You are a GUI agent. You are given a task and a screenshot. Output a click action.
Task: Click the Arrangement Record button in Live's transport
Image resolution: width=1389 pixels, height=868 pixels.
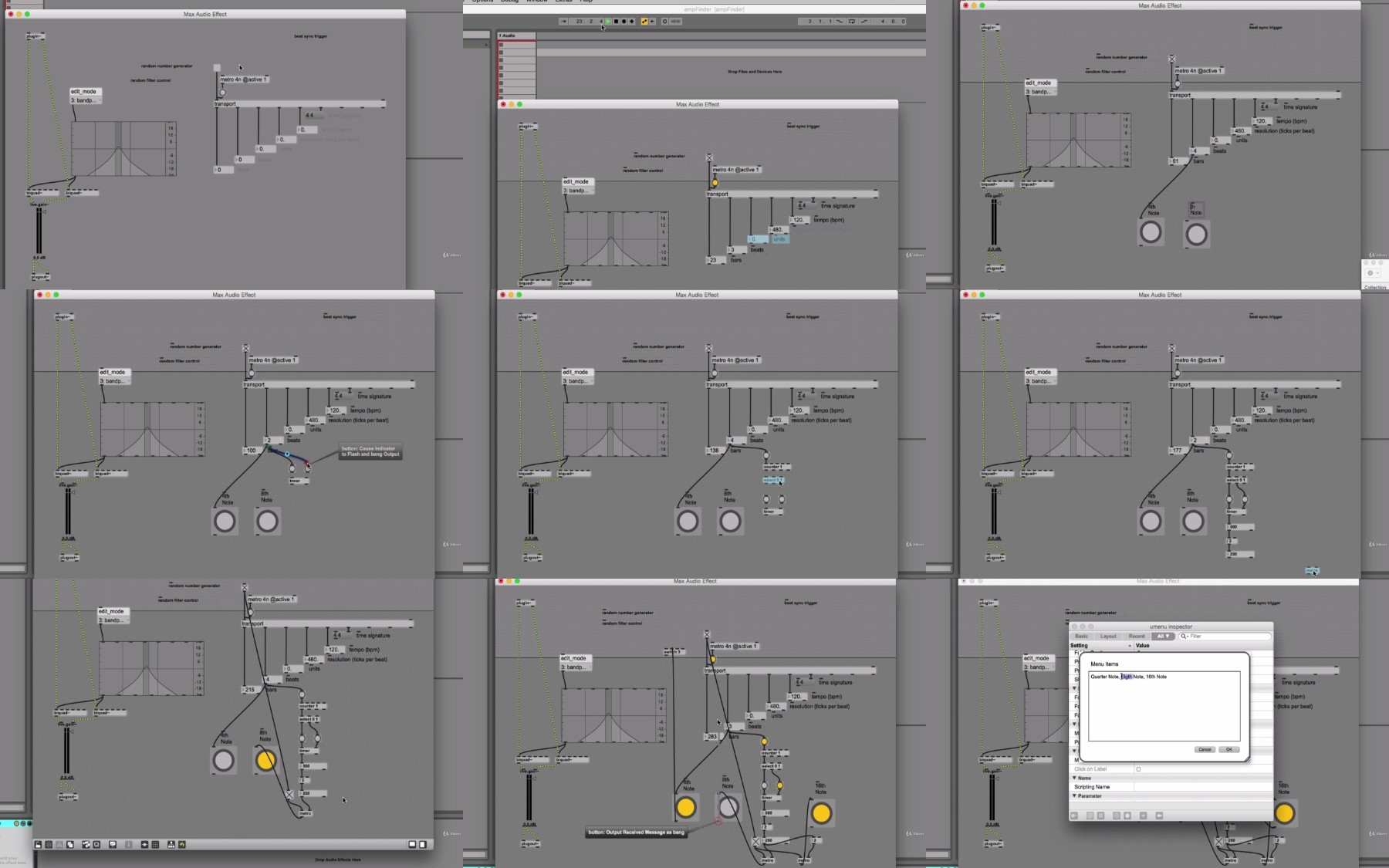click(x=624, y=22)
